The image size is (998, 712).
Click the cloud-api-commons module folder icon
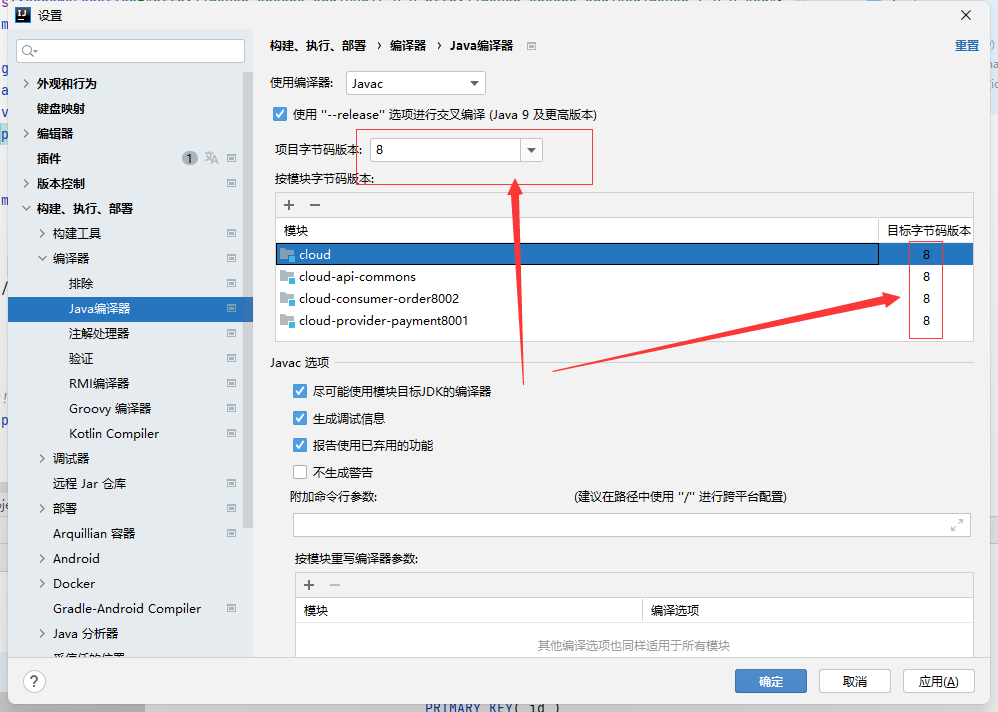pos(288,277)
